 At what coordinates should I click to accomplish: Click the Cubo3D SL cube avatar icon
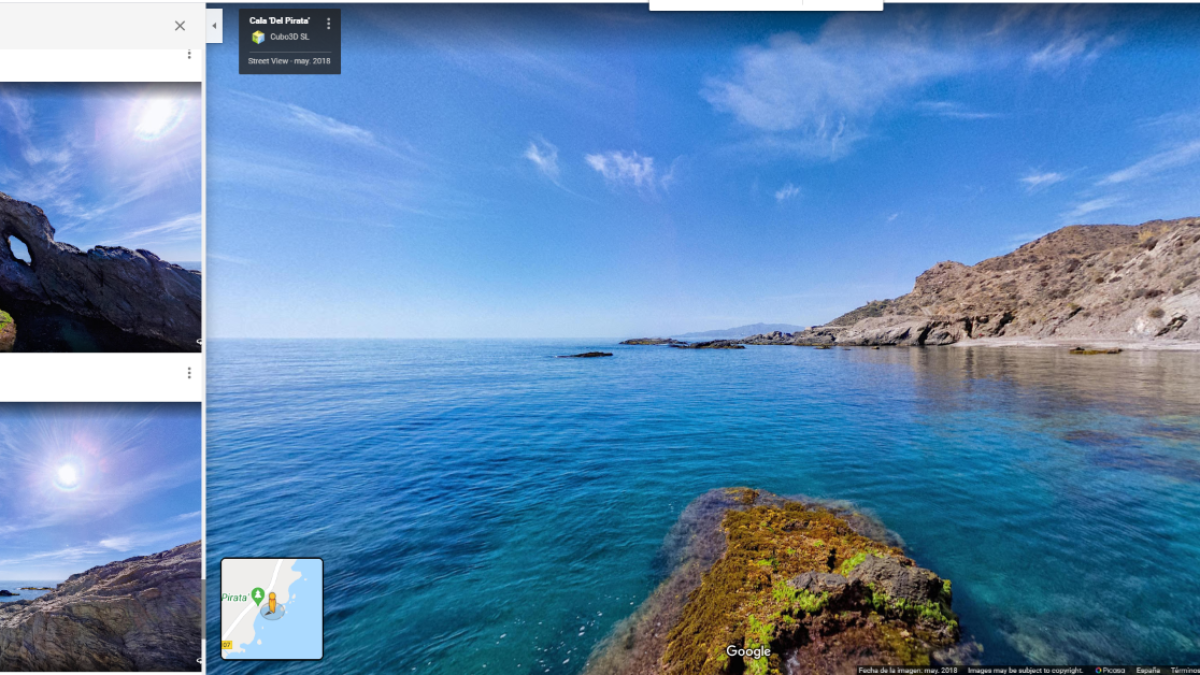pyautogui.click(x=258, y=37)
